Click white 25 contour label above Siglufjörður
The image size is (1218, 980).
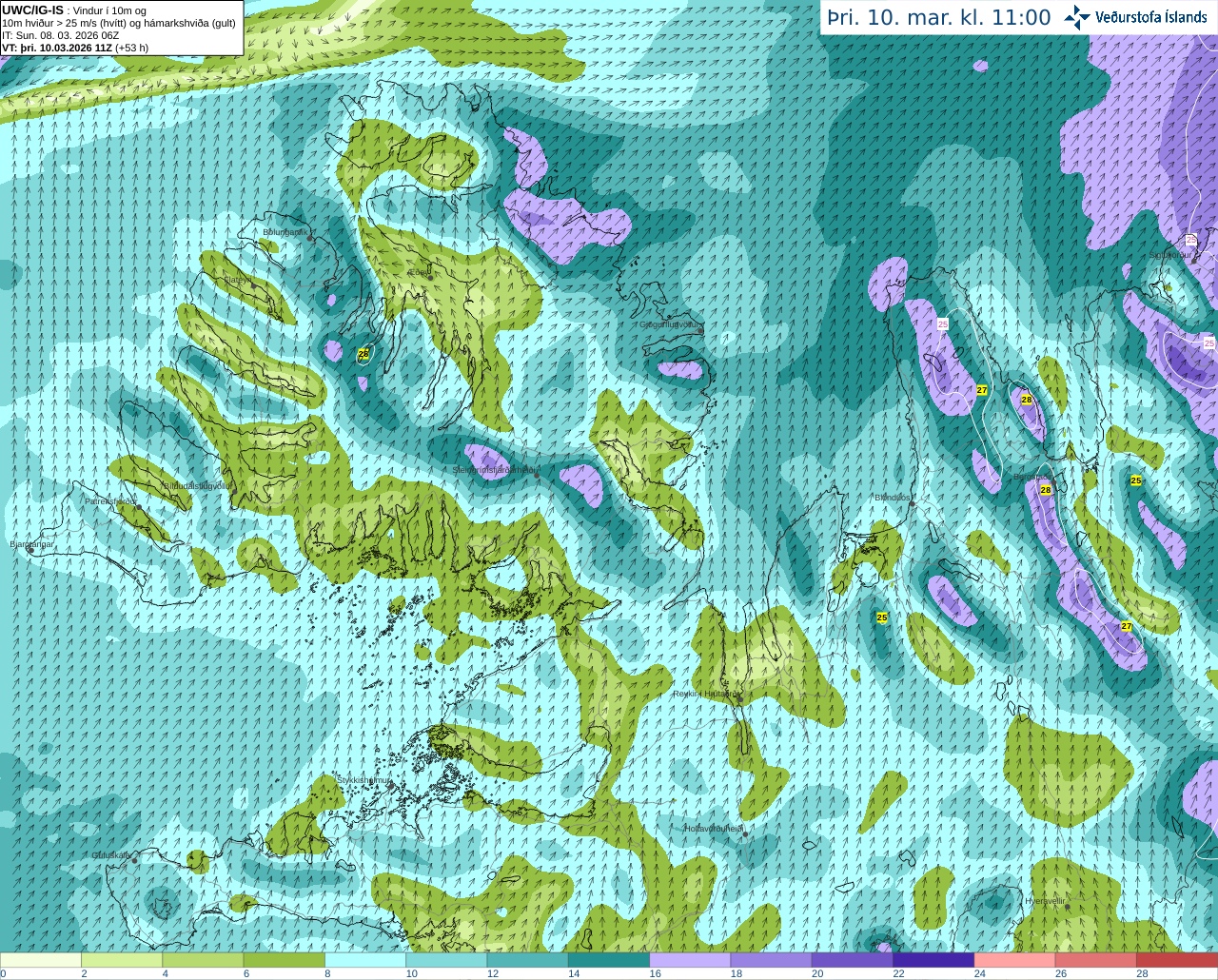[1190, 240]
